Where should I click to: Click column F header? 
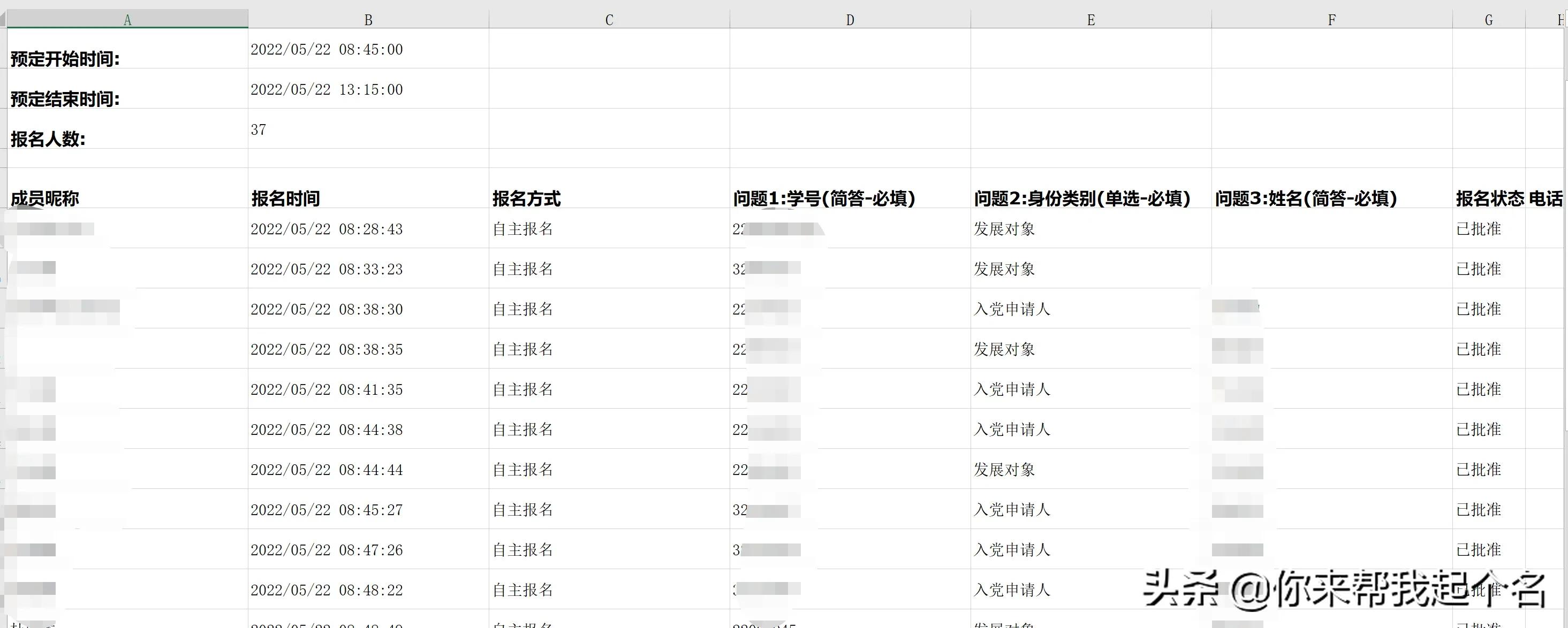click(x=1331, y=19)
